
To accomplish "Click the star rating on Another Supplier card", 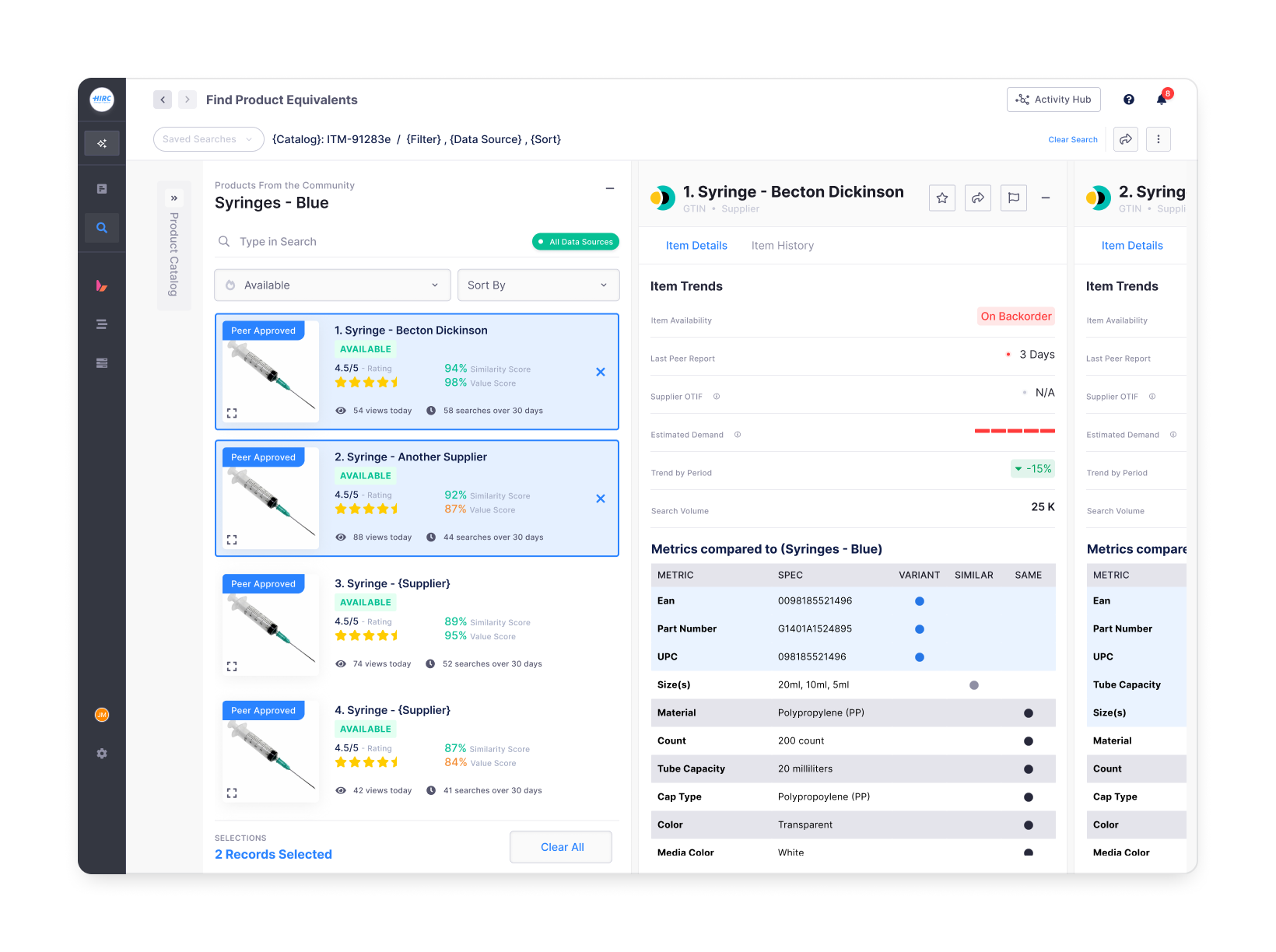I will coord(367,509).
